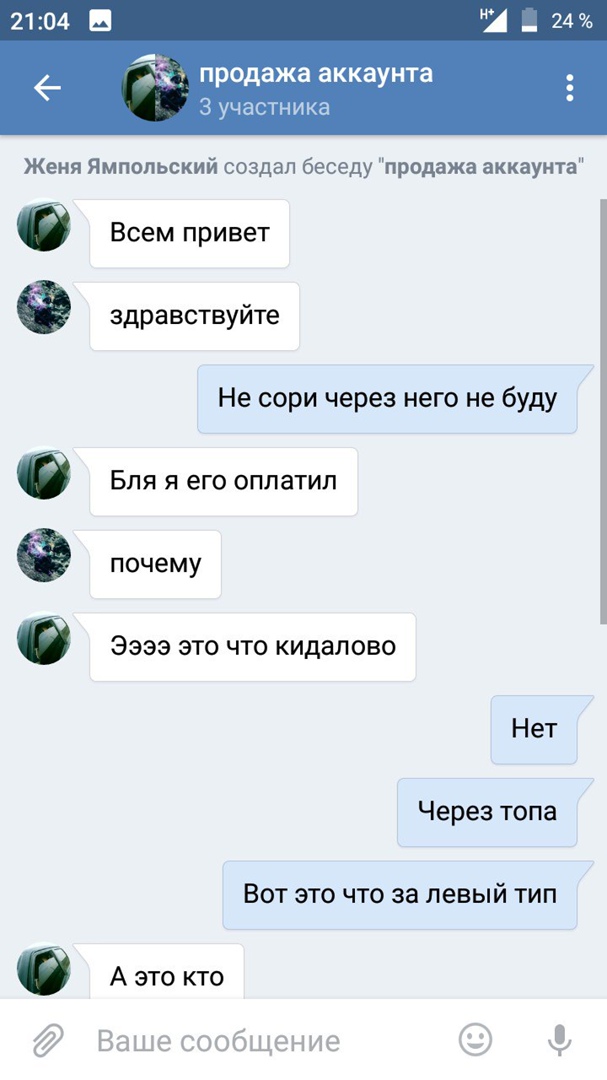Click the chat scrollbar on right edge

tap(603, 413)
